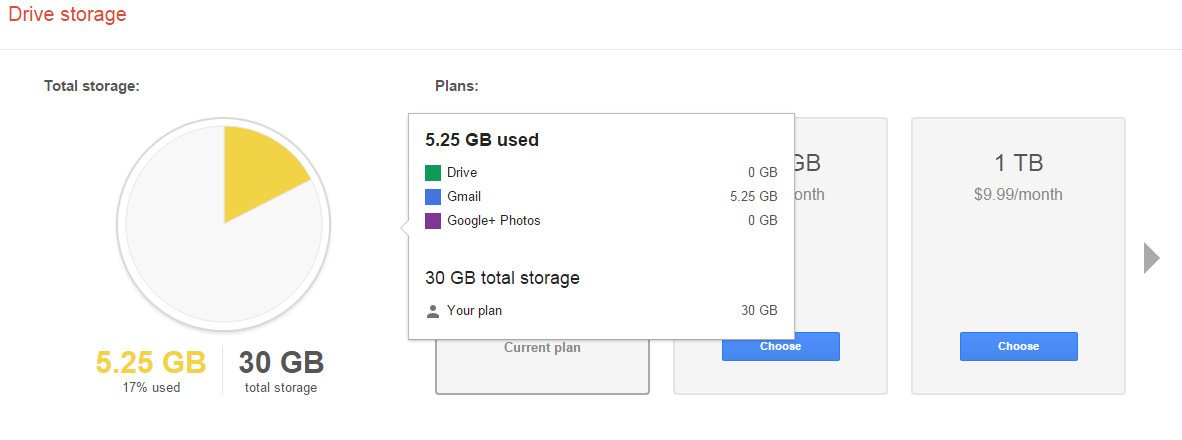
Task: Click the $9.99/month price text
Action: [x=1018, y=195]
